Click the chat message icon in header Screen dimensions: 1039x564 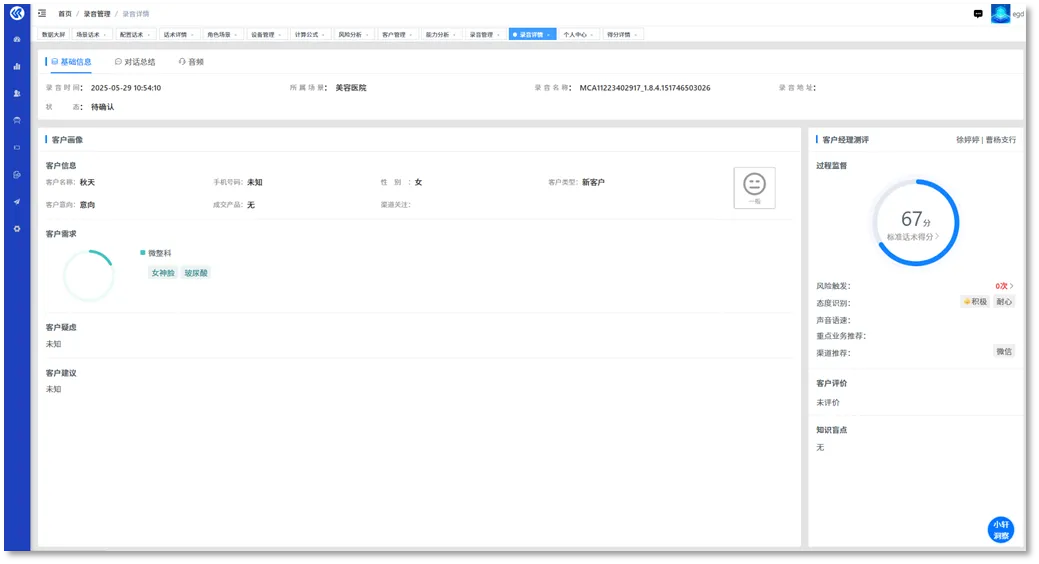point(978,14)
